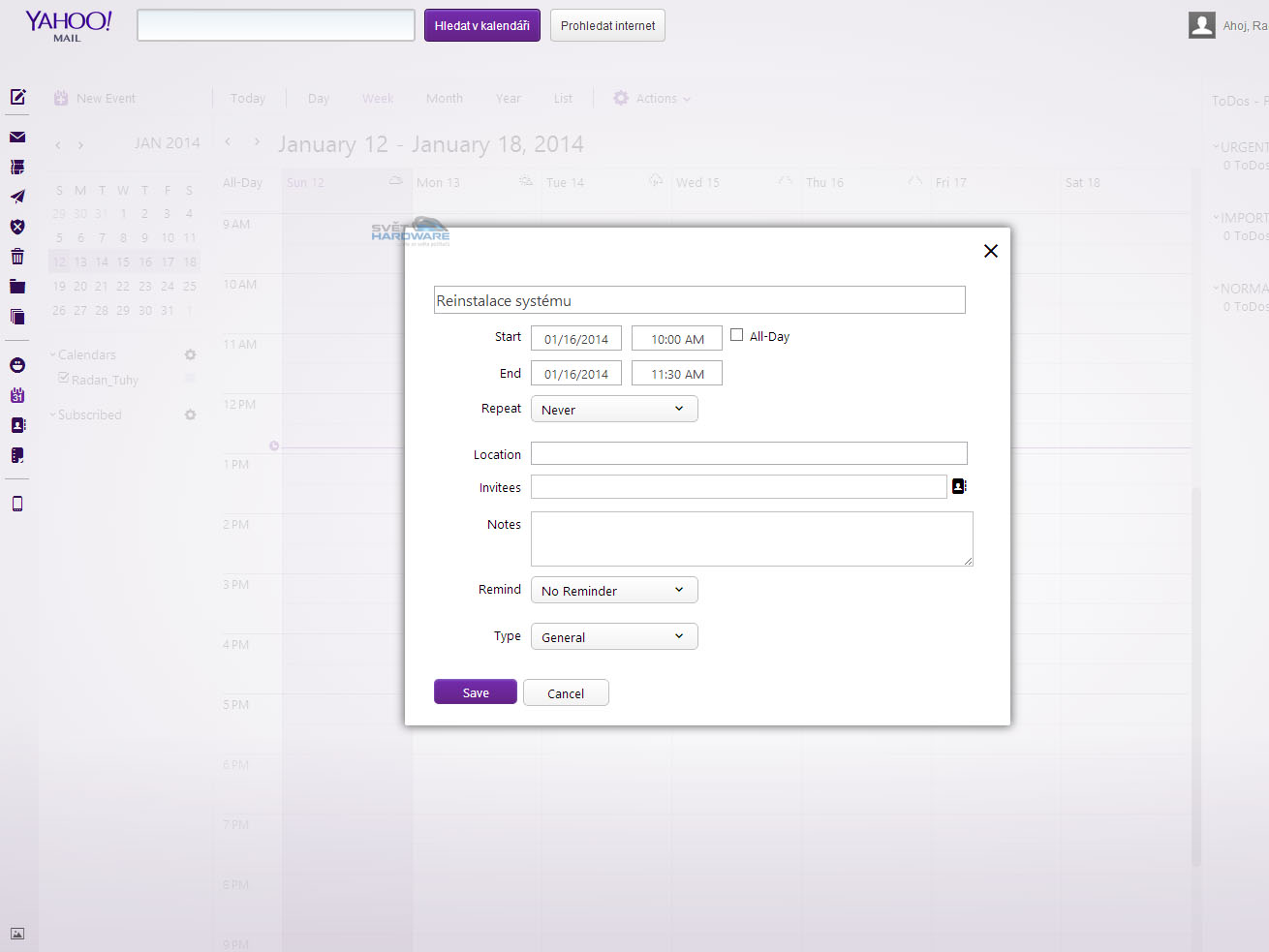Open Sent mail paper plane icon
This screenshot has width=1269, height=952.
tap(17, 197)
